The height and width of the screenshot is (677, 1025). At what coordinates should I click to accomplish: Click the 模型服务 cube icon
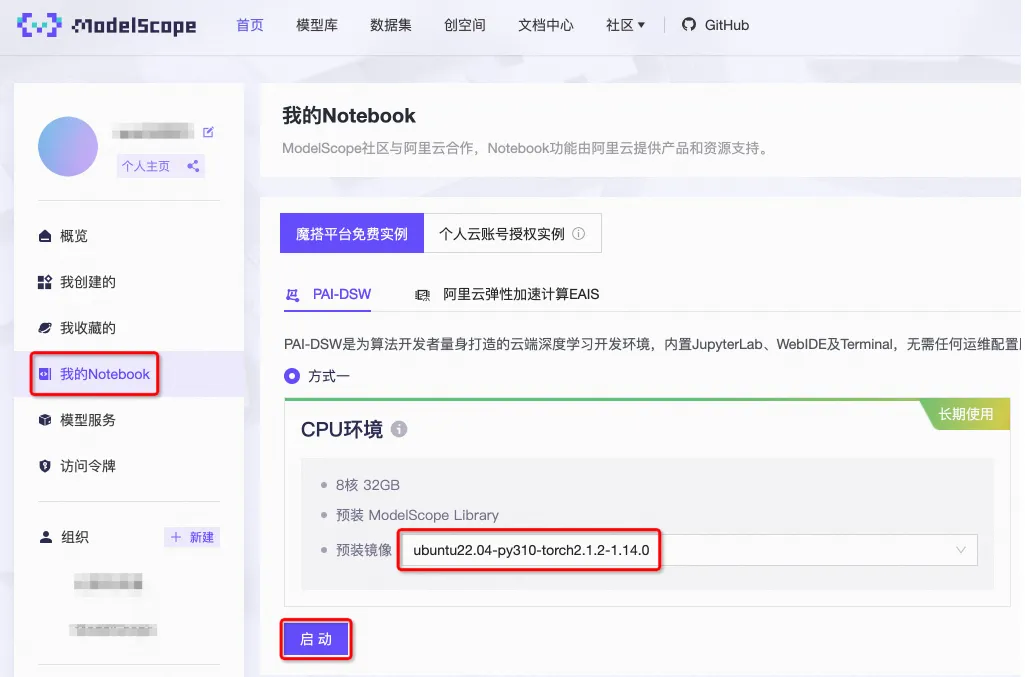[x=44, y=420]
